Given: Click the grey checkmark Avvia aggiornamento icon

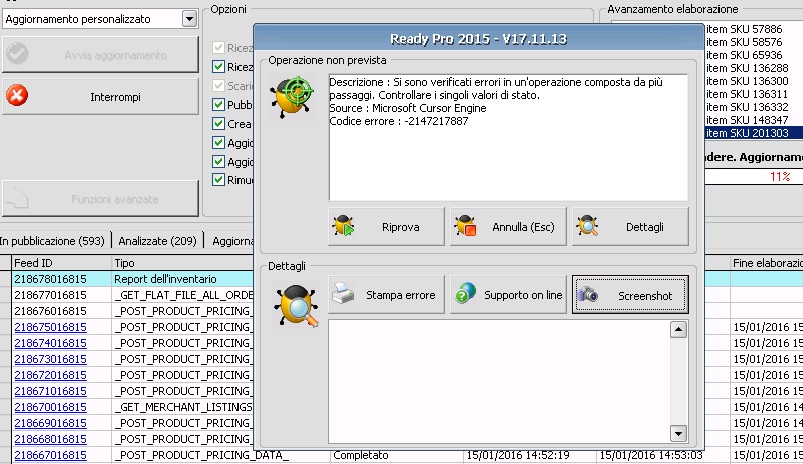Looking at the screenshot, I should point(17,54).
